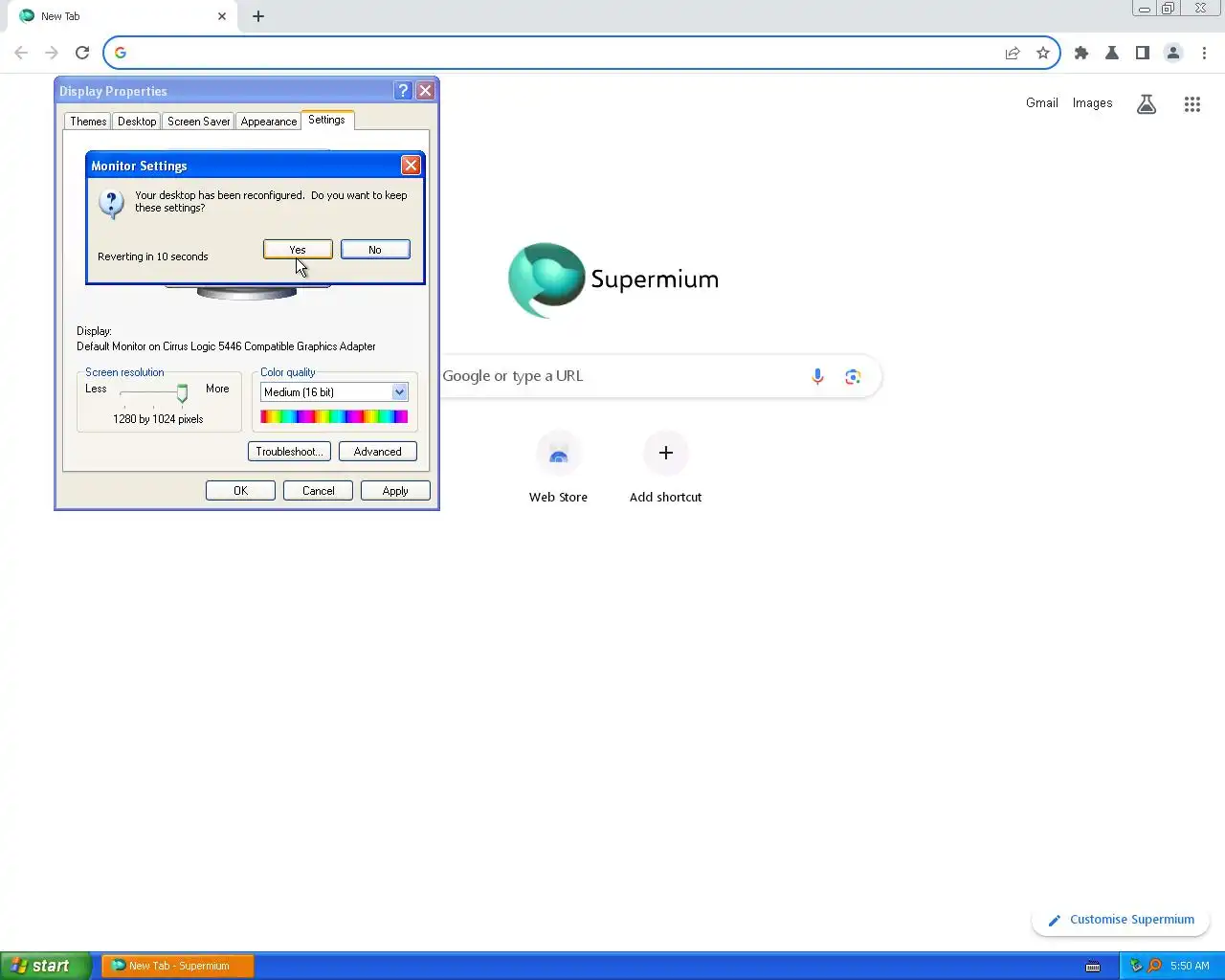Screen dimensions: 1225x980
Task: Select the New Tab browser tab
Action: 124,16
